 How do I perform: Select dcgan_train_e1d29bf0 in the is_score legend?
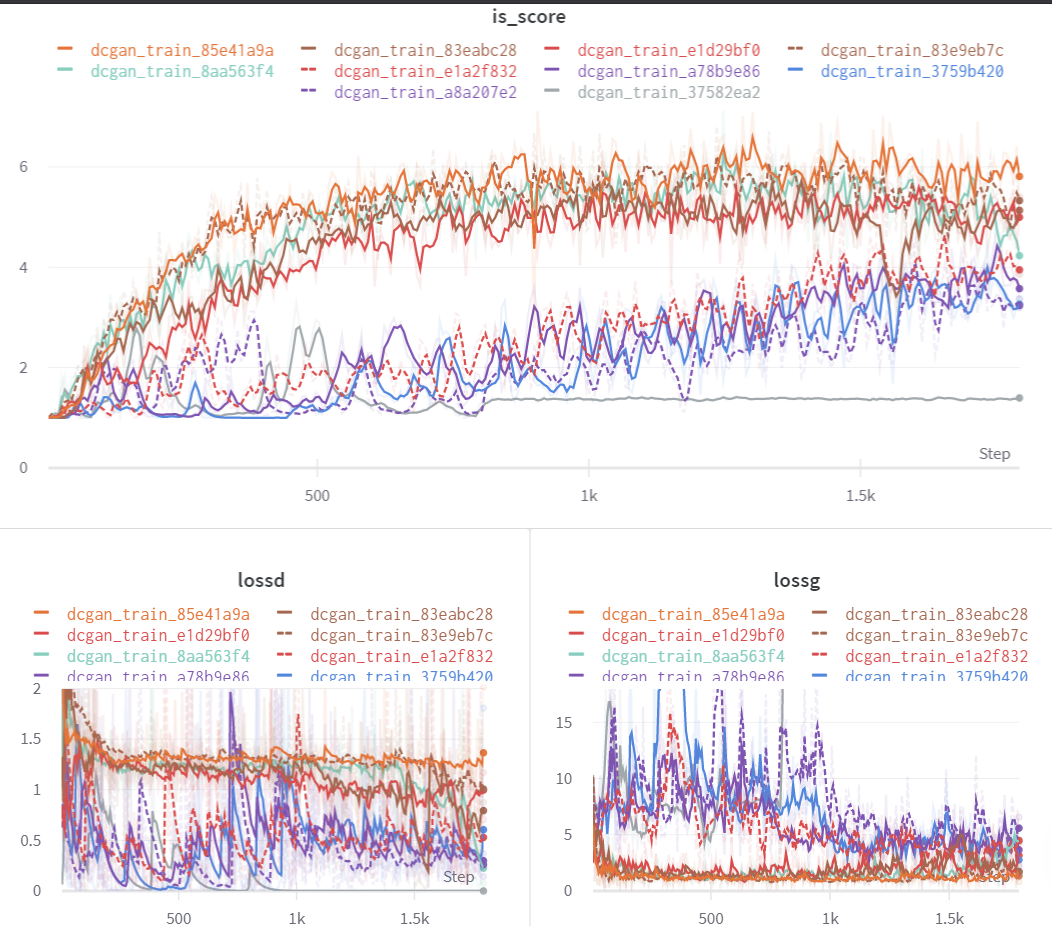coord(669,50)
